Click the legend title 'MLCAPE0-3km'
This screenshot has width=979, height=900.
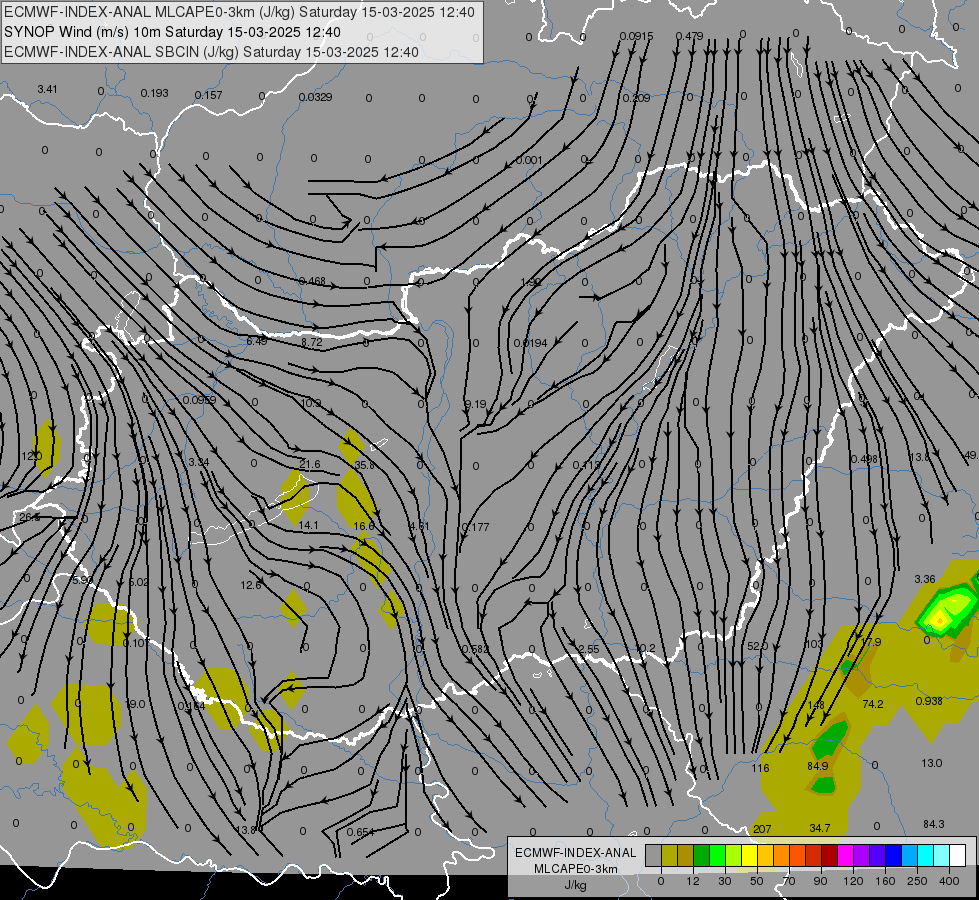(x=575, y=869)
